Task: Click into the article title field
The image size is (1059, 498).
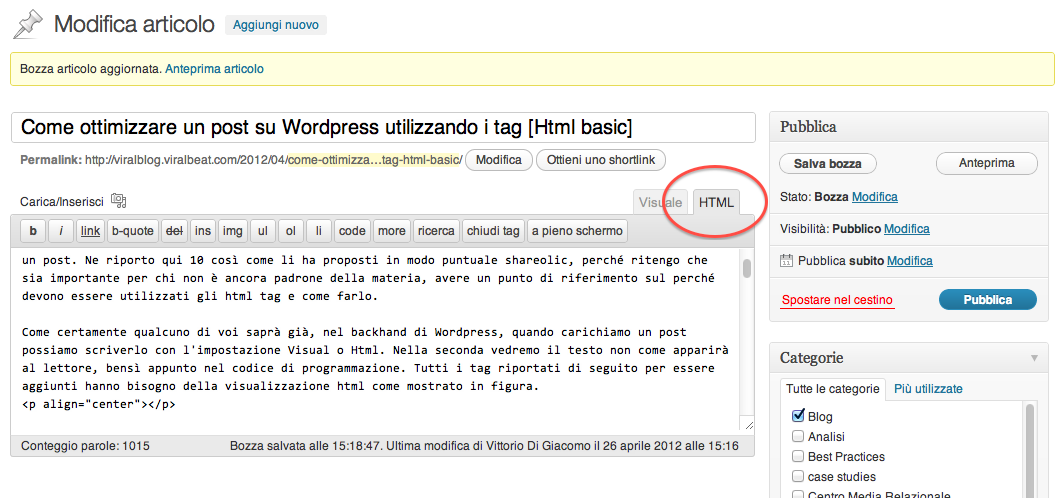Action: coord(383,128)
